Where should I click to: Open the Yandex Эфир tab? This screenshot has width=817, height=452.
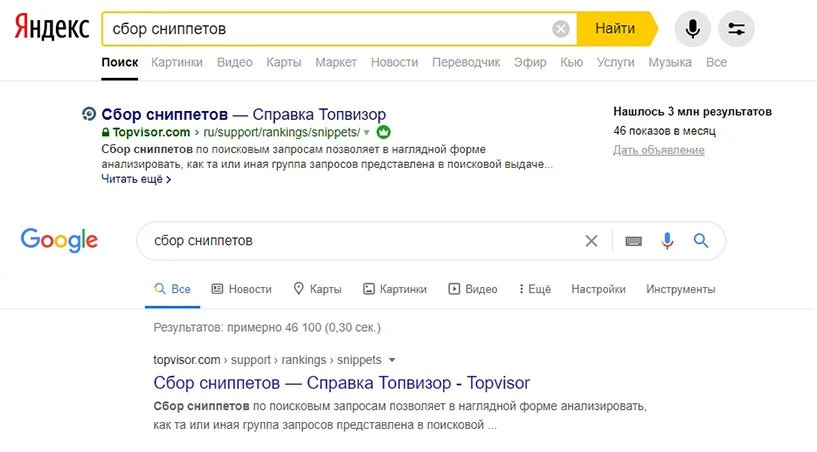(x=530, y=63)
